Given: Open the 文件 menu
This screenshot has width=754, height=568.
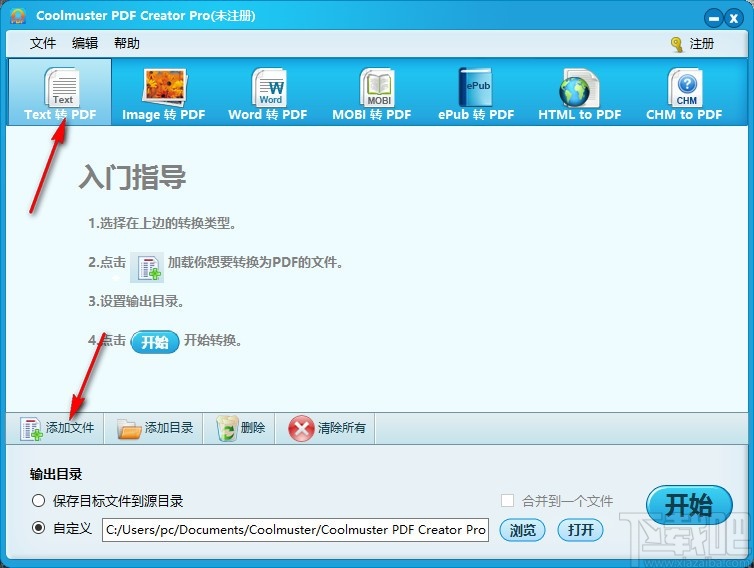Looking at the screenshot, I should [x=43, y=44].
